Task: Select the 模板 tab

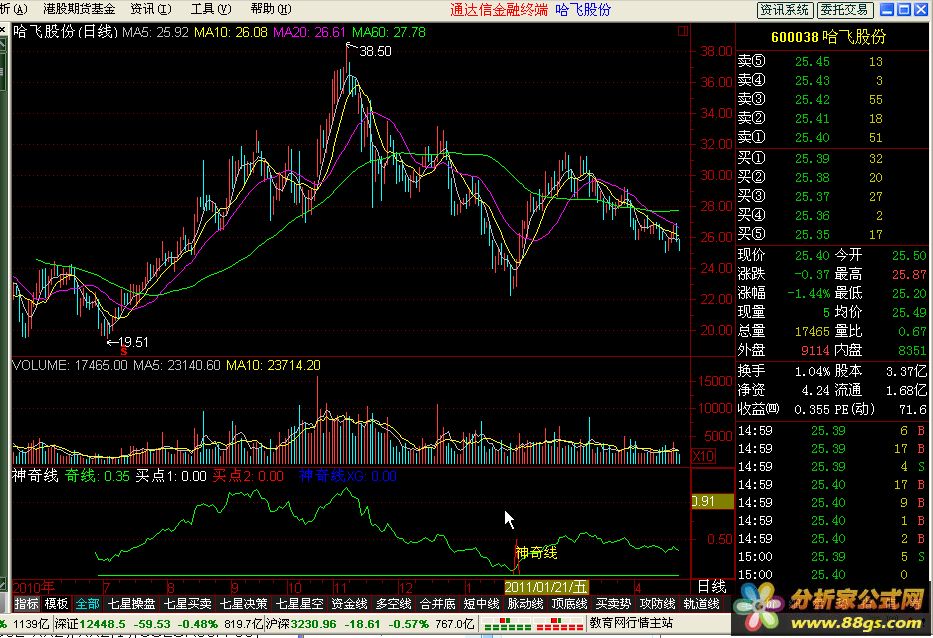Action: point(57,603)
